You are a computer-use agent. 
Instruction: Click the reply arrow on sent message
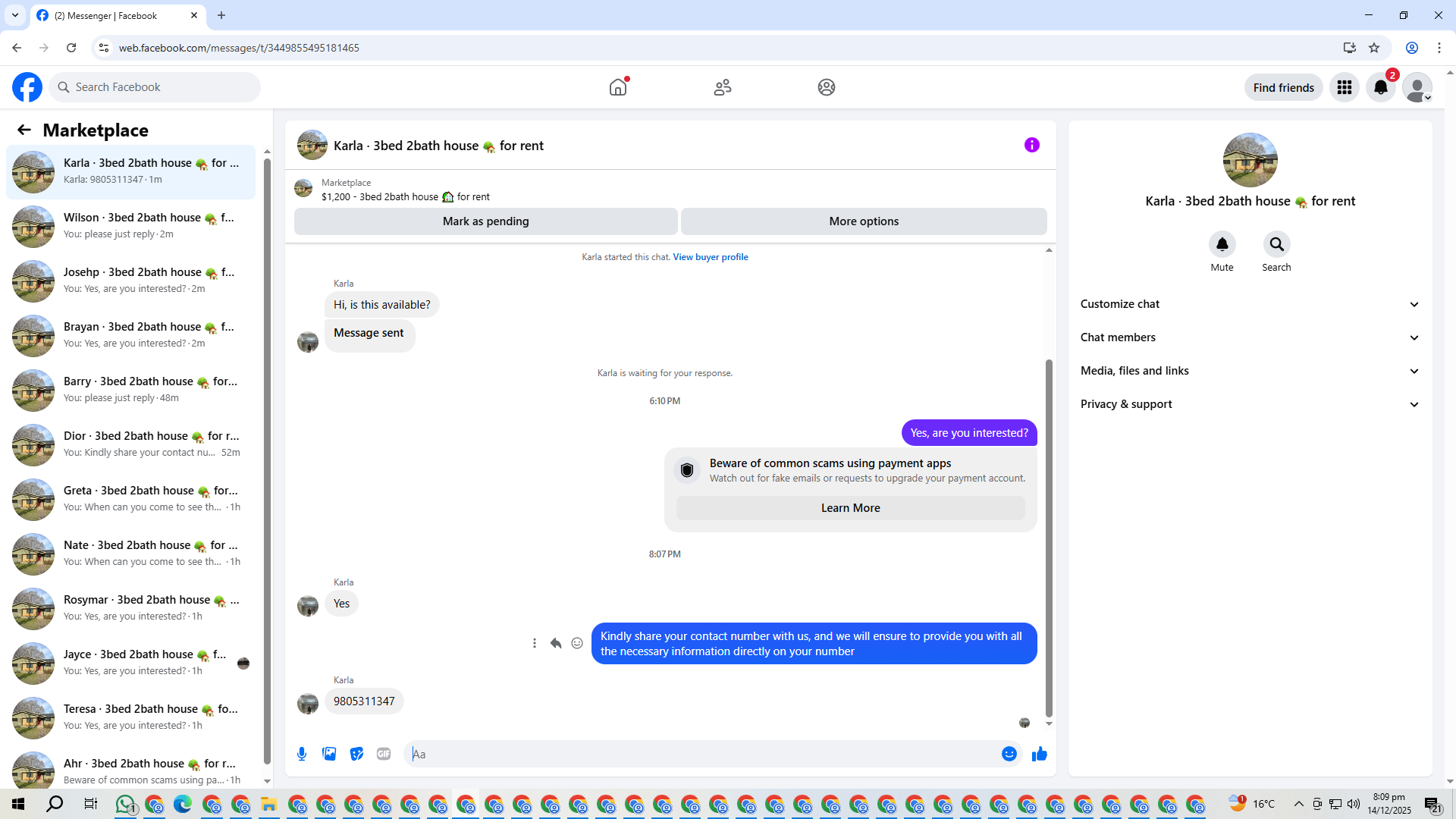[556, 643]
